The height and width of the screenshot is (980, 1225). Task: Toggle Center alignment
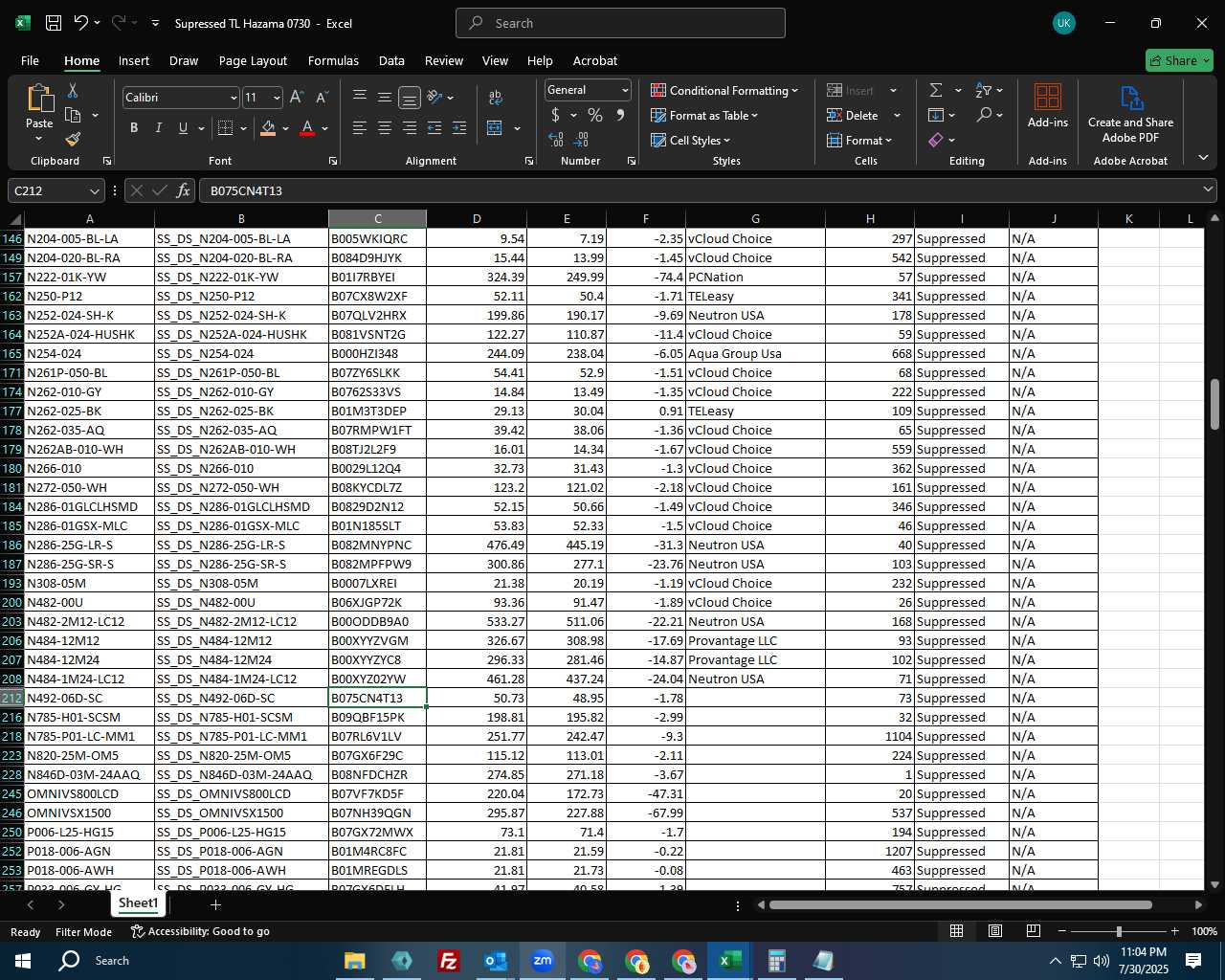(x=384, y=128)
